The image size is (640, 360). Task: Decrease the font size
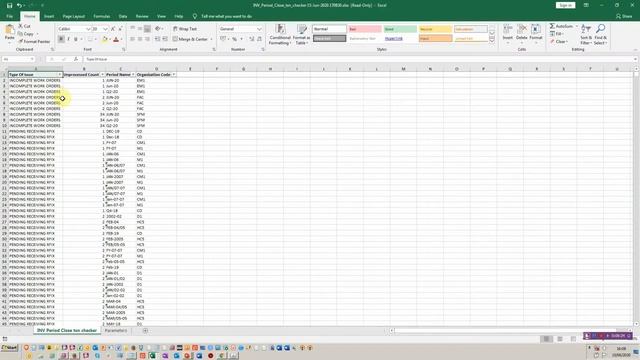click(x=120, y=29)
